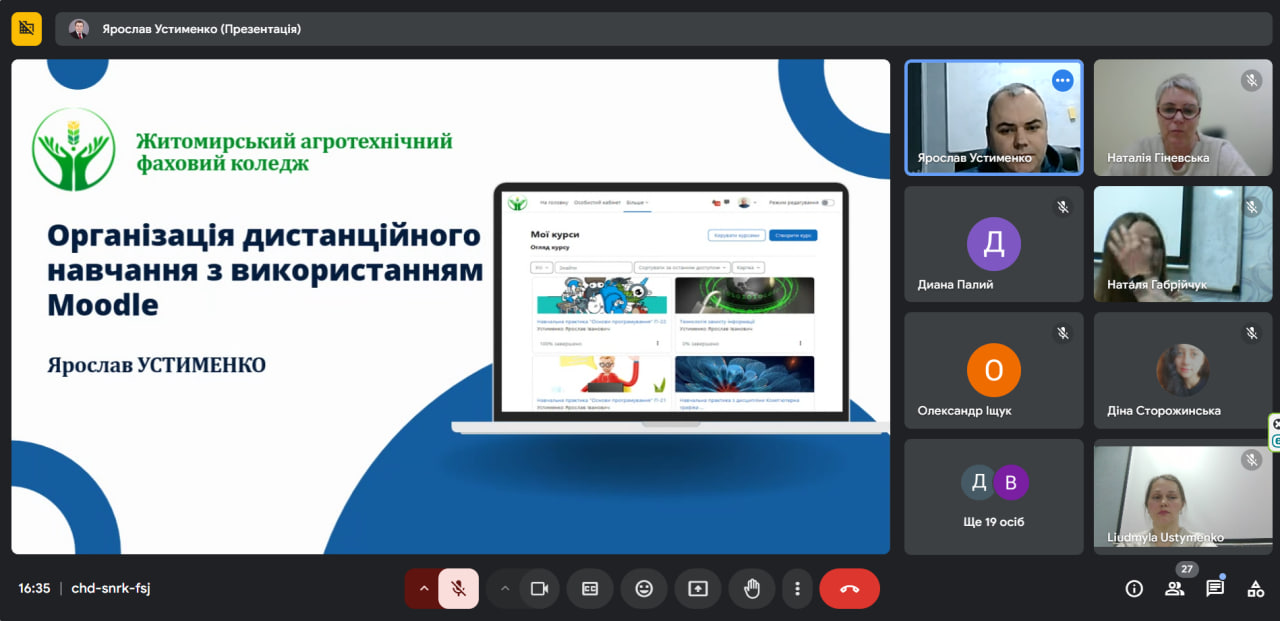Toggle Режим редагування switch on the laptop screen

coord(827,202)
